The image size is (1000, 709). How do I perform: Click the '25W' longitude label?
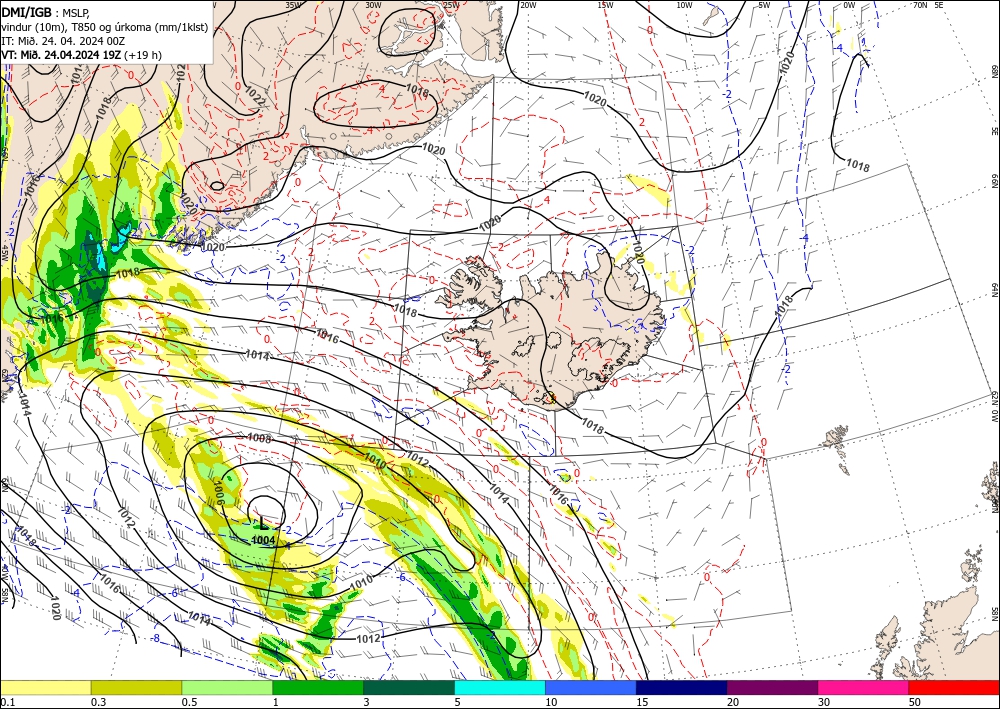click(x=451, y=5)
